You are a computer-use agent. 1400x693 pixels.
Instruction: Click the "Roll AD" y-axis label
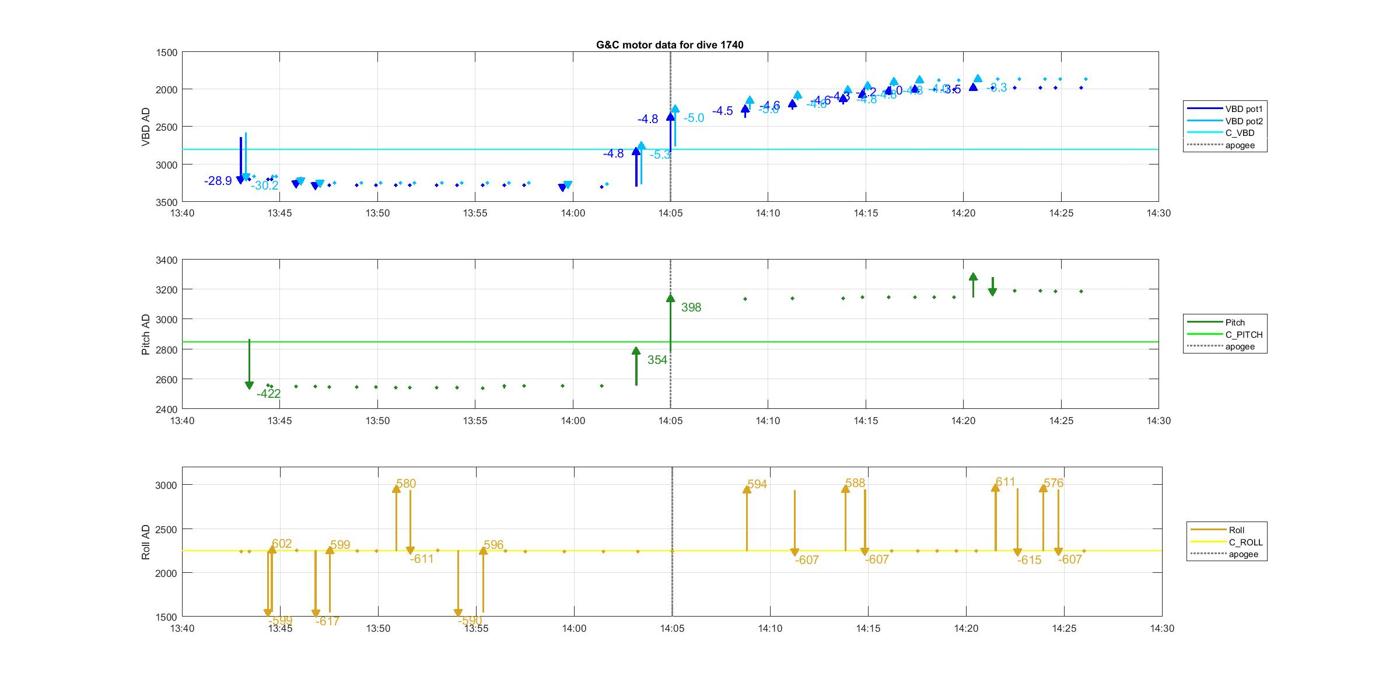click(x=146, y=541)
